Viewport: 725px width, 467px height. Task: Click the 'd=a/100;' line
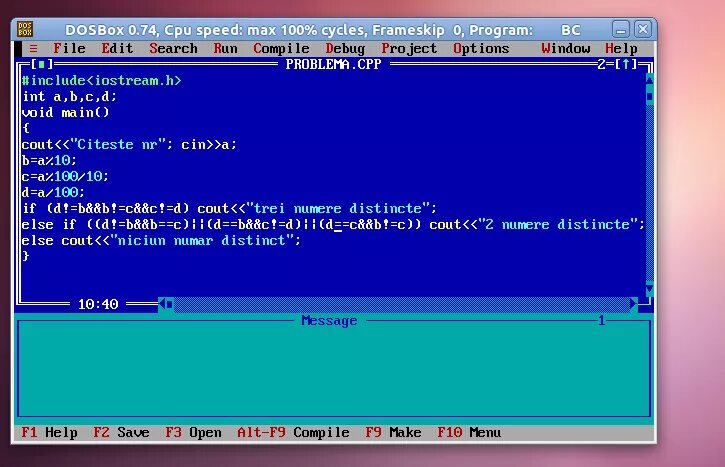coord(53,192)
